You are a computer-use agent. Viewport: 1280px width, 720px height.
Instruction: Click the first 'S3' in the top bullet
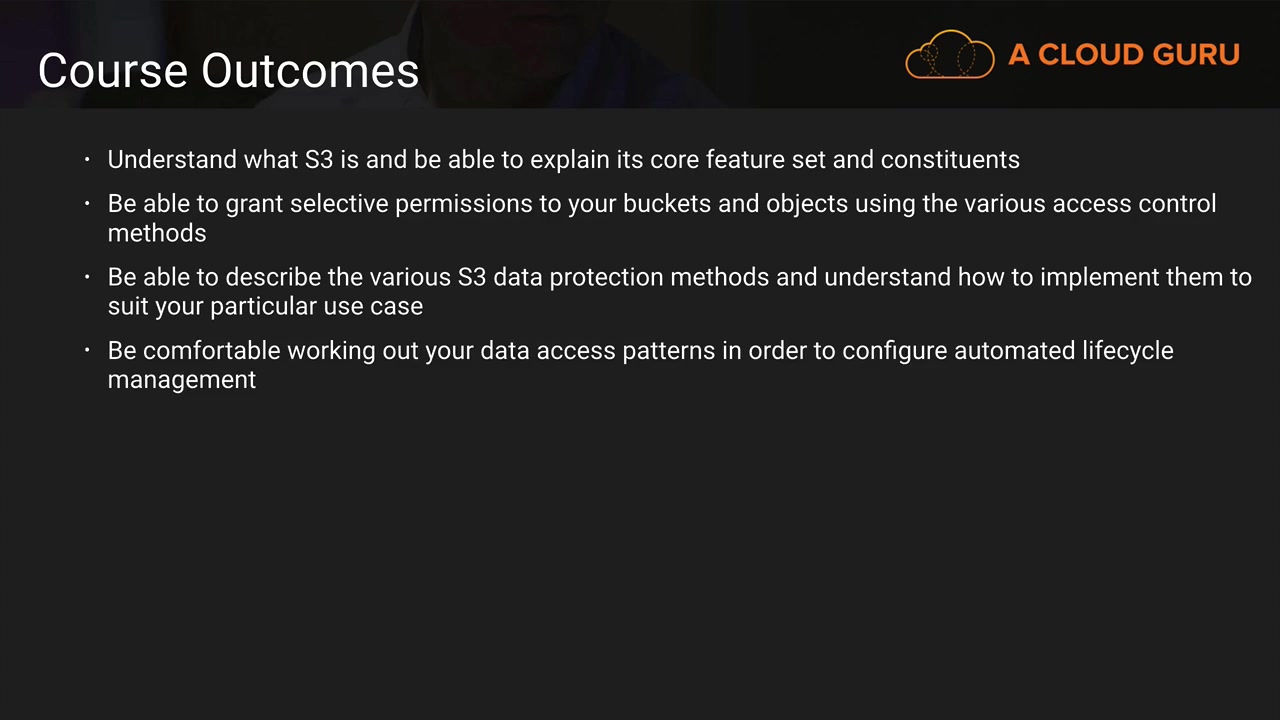coord(318,160)
